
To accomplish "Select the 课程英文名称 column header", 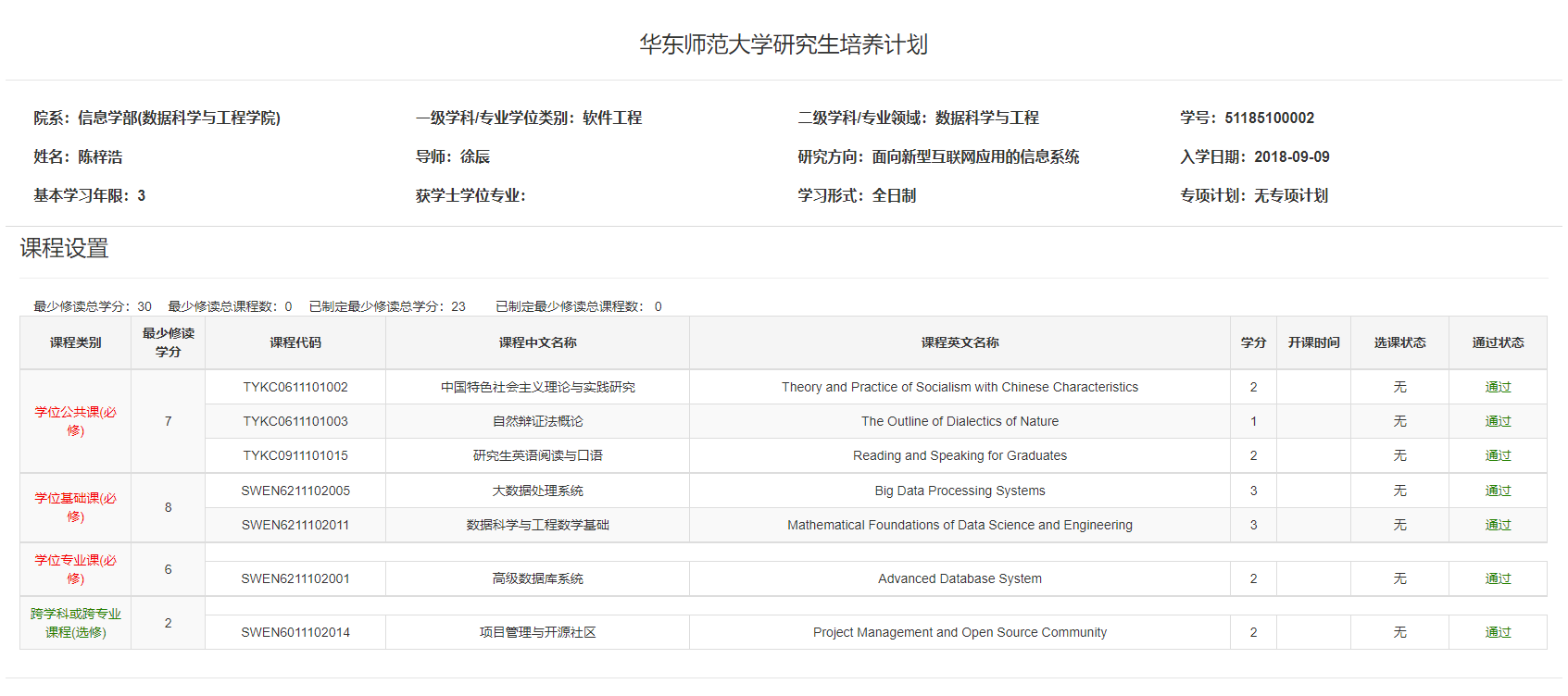I will point(960,342).
